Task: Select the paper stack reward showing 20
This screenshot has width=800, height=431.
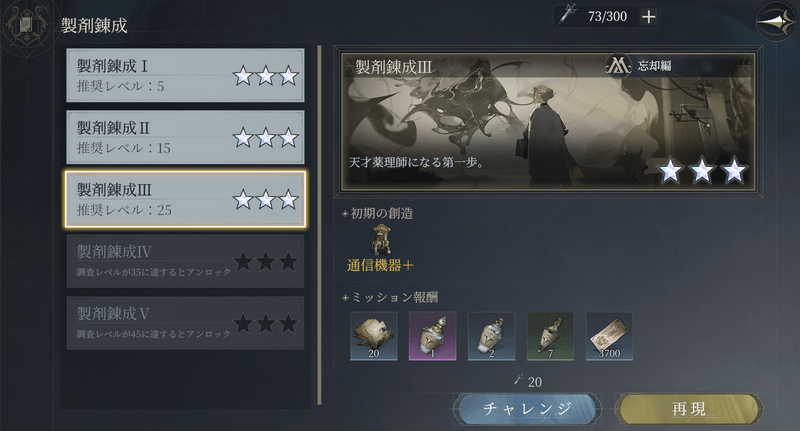Action: 373,337
